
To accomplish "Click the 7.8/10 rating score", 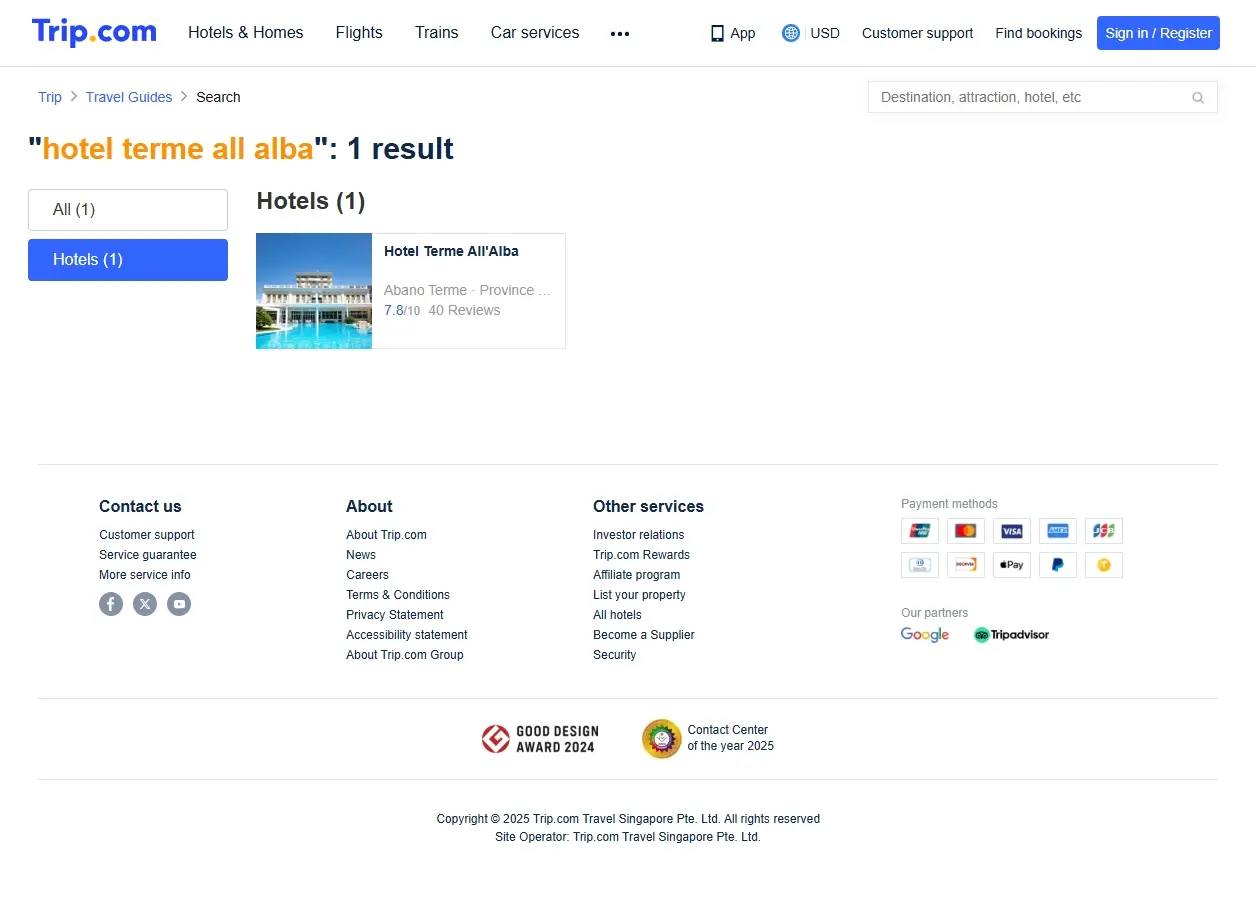I will [x=402, y=310].
